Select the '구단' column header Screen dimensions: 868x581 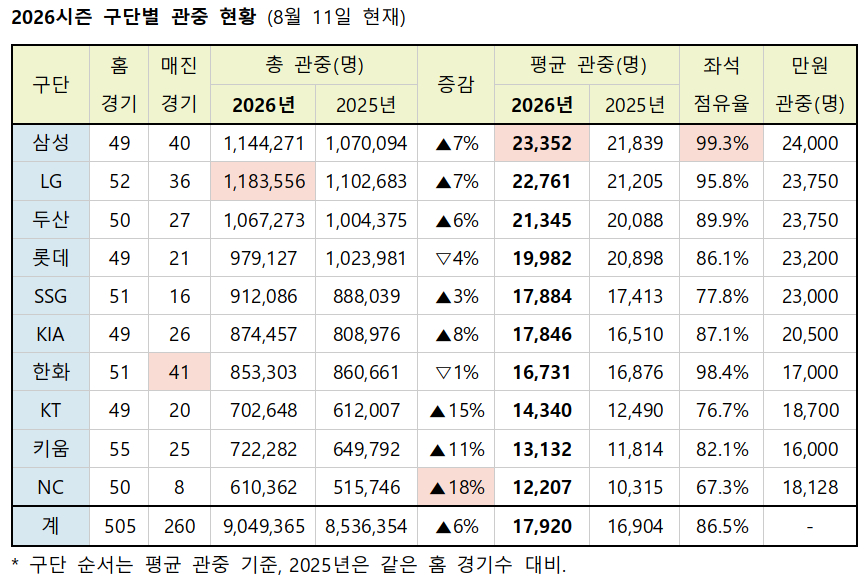click(50, 85)
